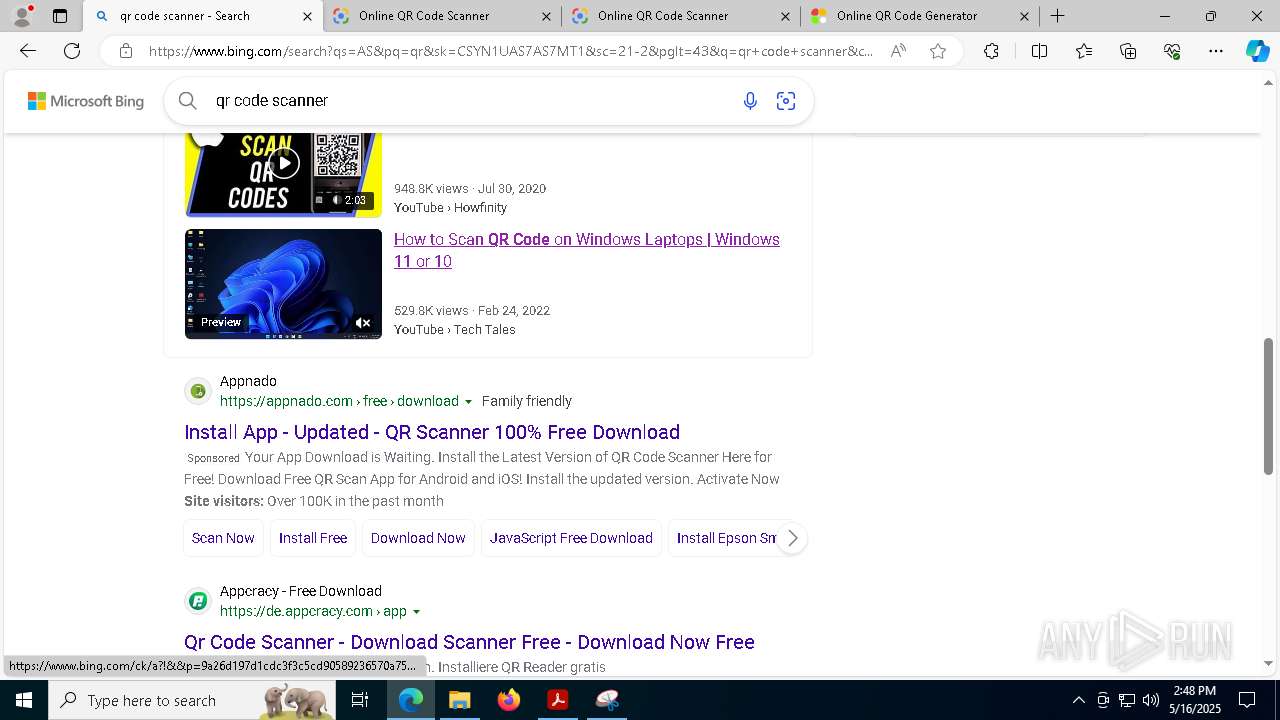The image size is (1280, 720).
Task: Launch Firefox from taskbar
Action: [x=508, y=700]
